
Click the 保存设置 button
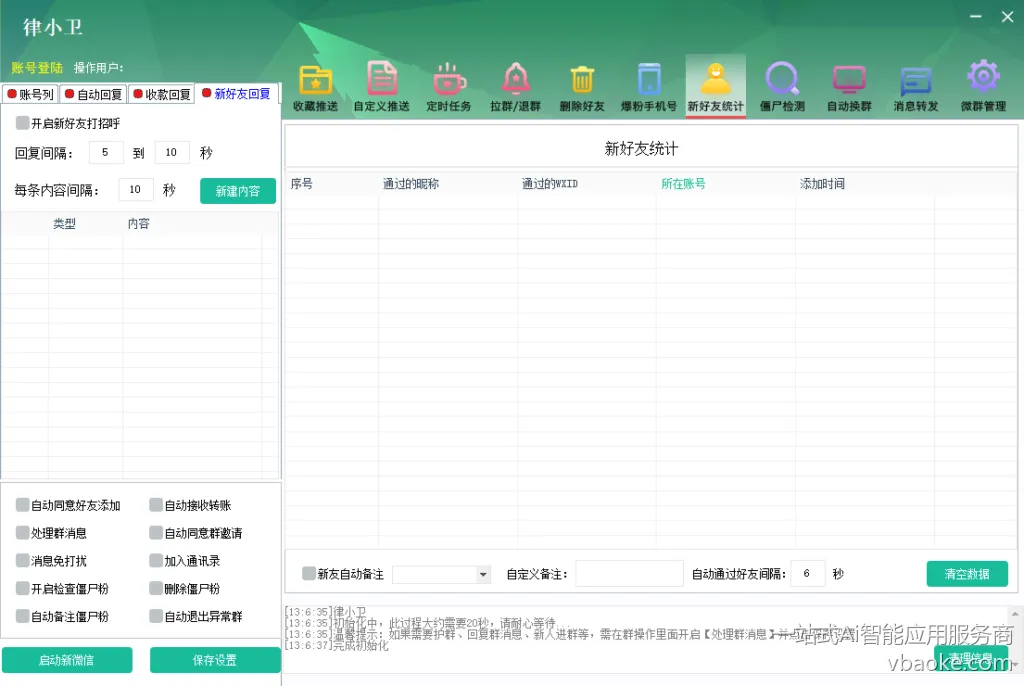215,660
